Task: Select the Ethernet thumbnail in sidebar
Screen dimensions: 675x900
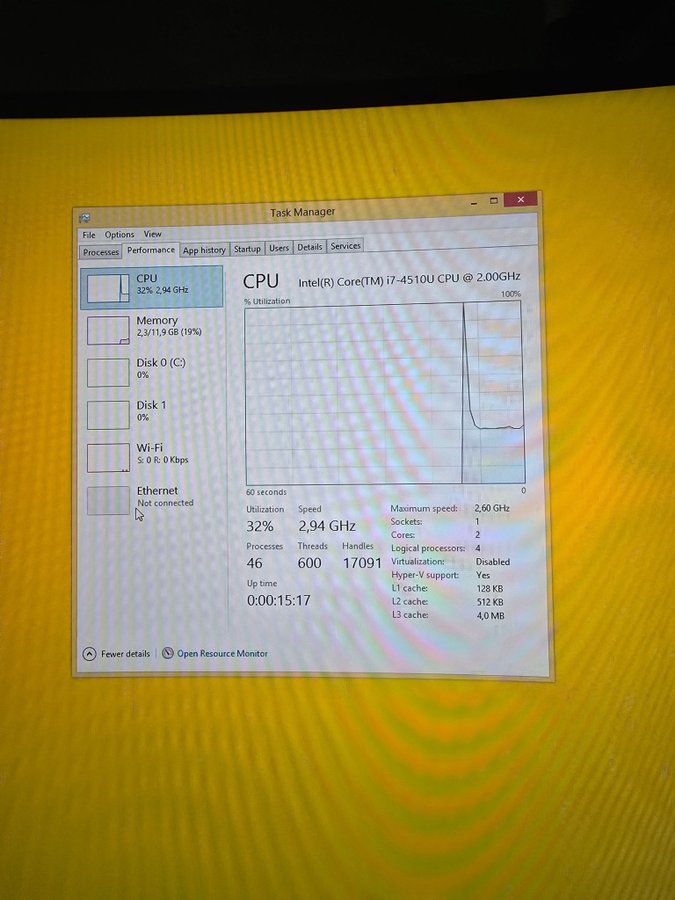Action: [108, 500]
